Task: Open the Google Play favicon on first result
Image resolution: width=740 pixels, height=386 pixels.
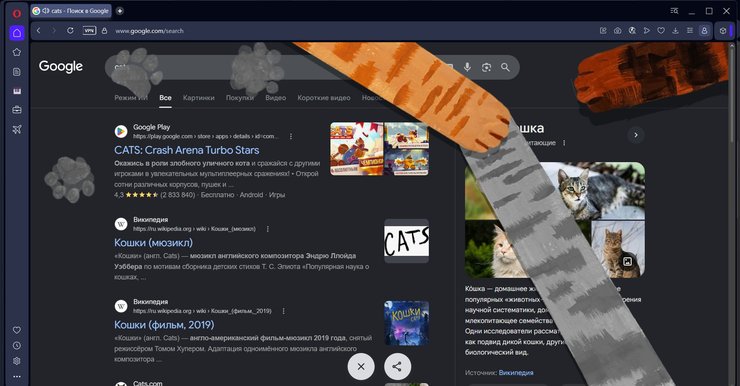Action: 121,132
